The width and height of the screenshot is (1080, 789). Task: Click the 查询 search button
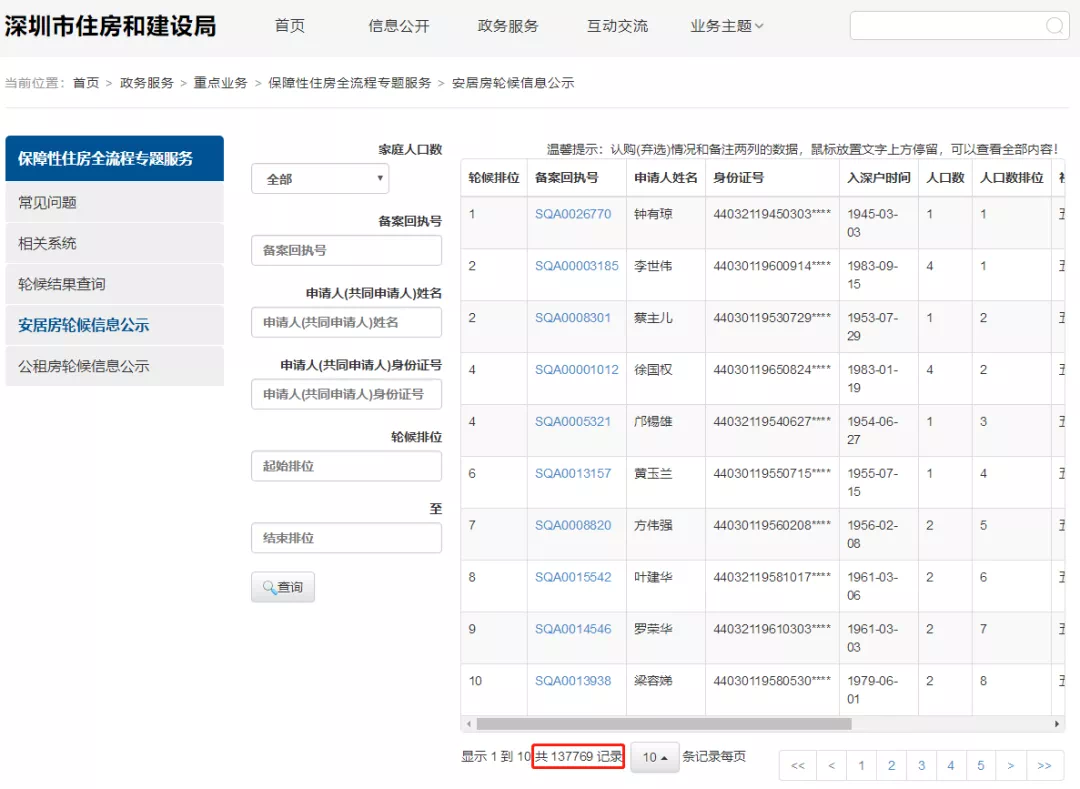(283, 587)
